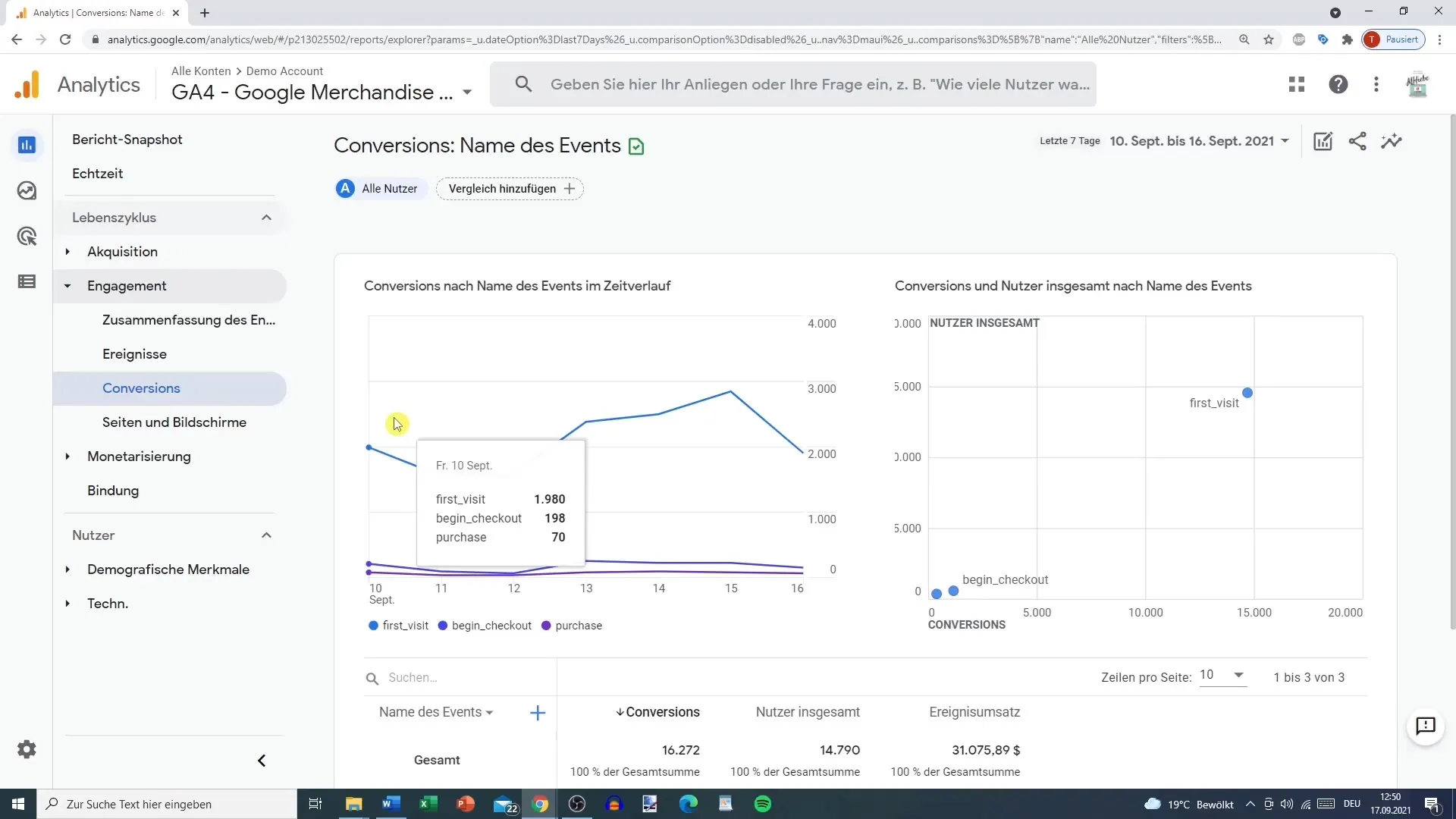This screenshot has width=1456, height=819.
Task: Click the browser reload button
Action: point(65,39)
